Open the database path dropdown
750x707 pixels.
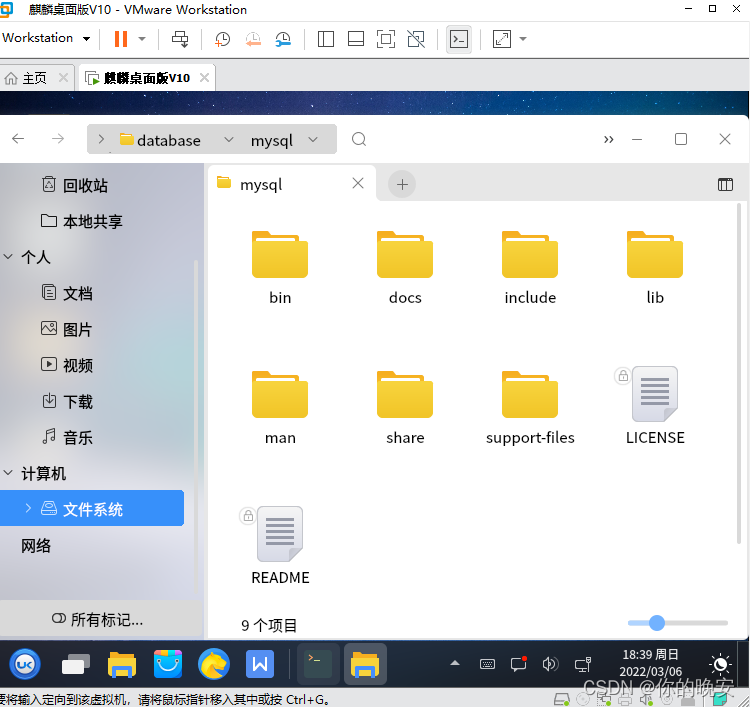pos(229,139)
